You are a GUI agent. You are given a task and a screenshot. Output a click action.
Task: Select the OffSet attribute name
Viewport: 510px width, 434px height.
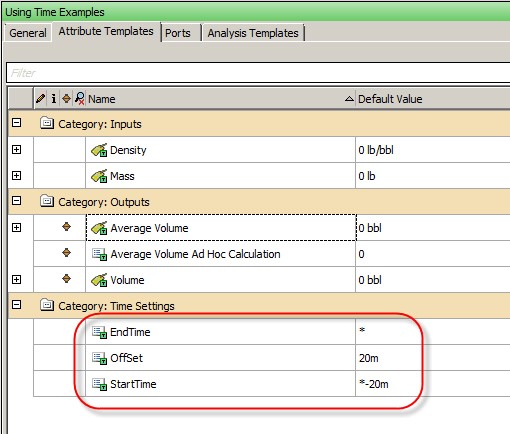126,358
